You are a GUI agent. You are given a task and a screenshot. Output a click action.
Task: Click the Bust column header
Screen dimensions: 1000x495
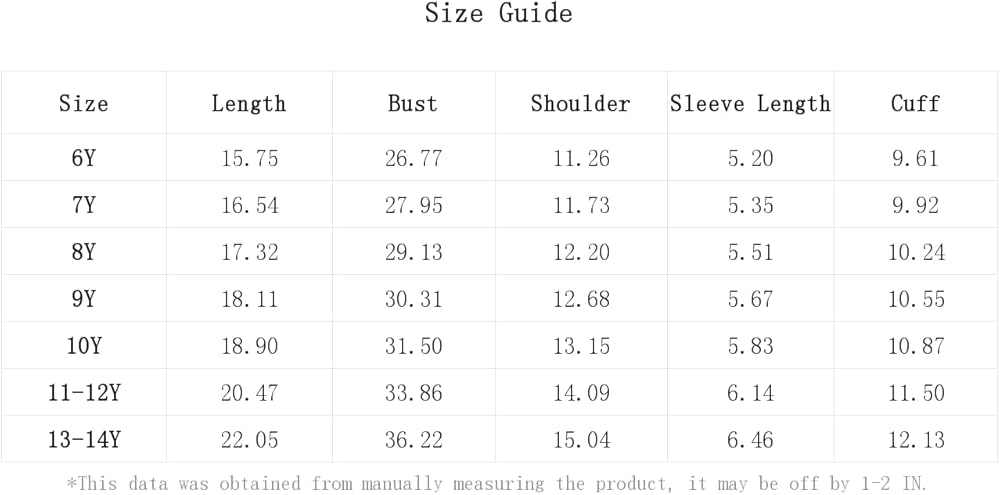[x=413, y=104]
